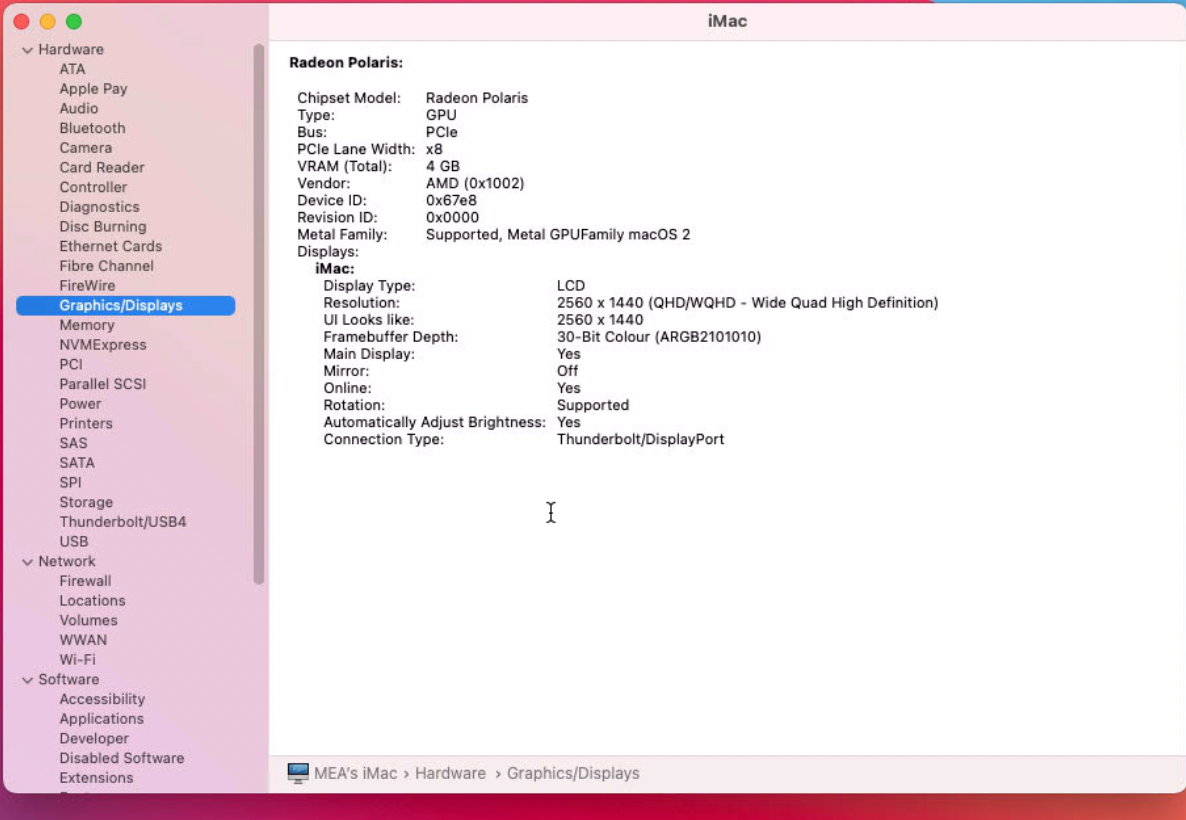The width and height of the screenshot is (1186, 820).
Task: Click the iMac computer icon in path bar
Action: point(298,773)
